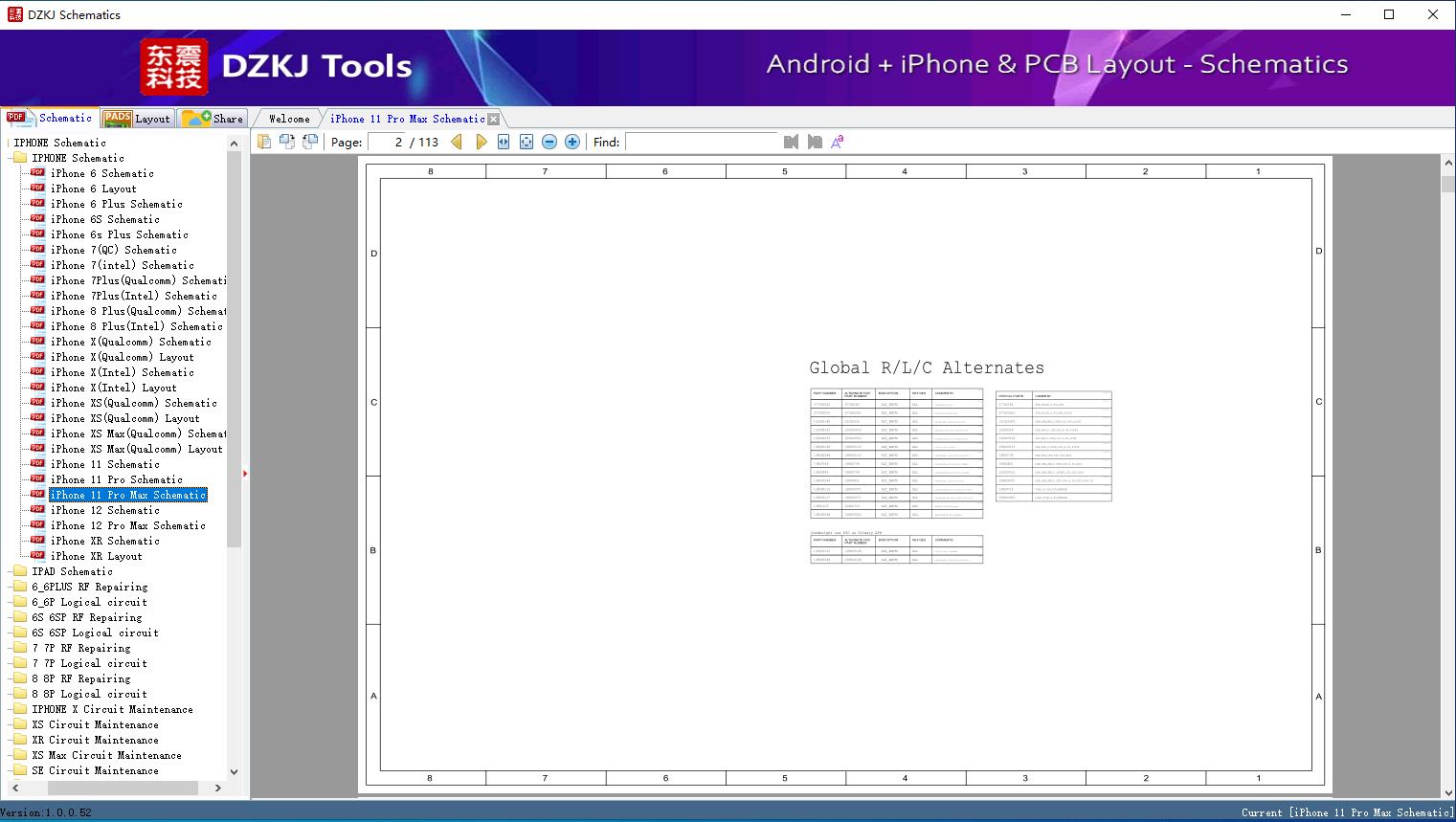Find the previous match

pos(791,142)
